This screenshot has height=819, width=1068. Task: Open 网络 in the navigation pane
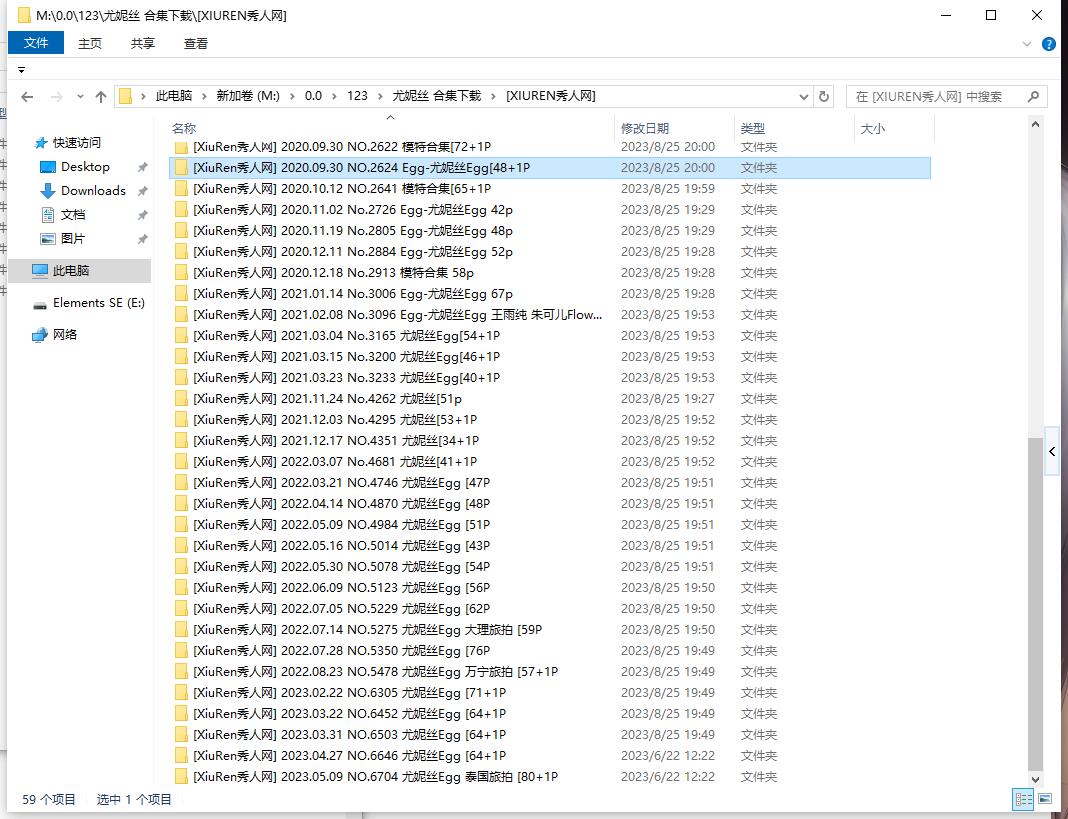(x=65, y=335)
